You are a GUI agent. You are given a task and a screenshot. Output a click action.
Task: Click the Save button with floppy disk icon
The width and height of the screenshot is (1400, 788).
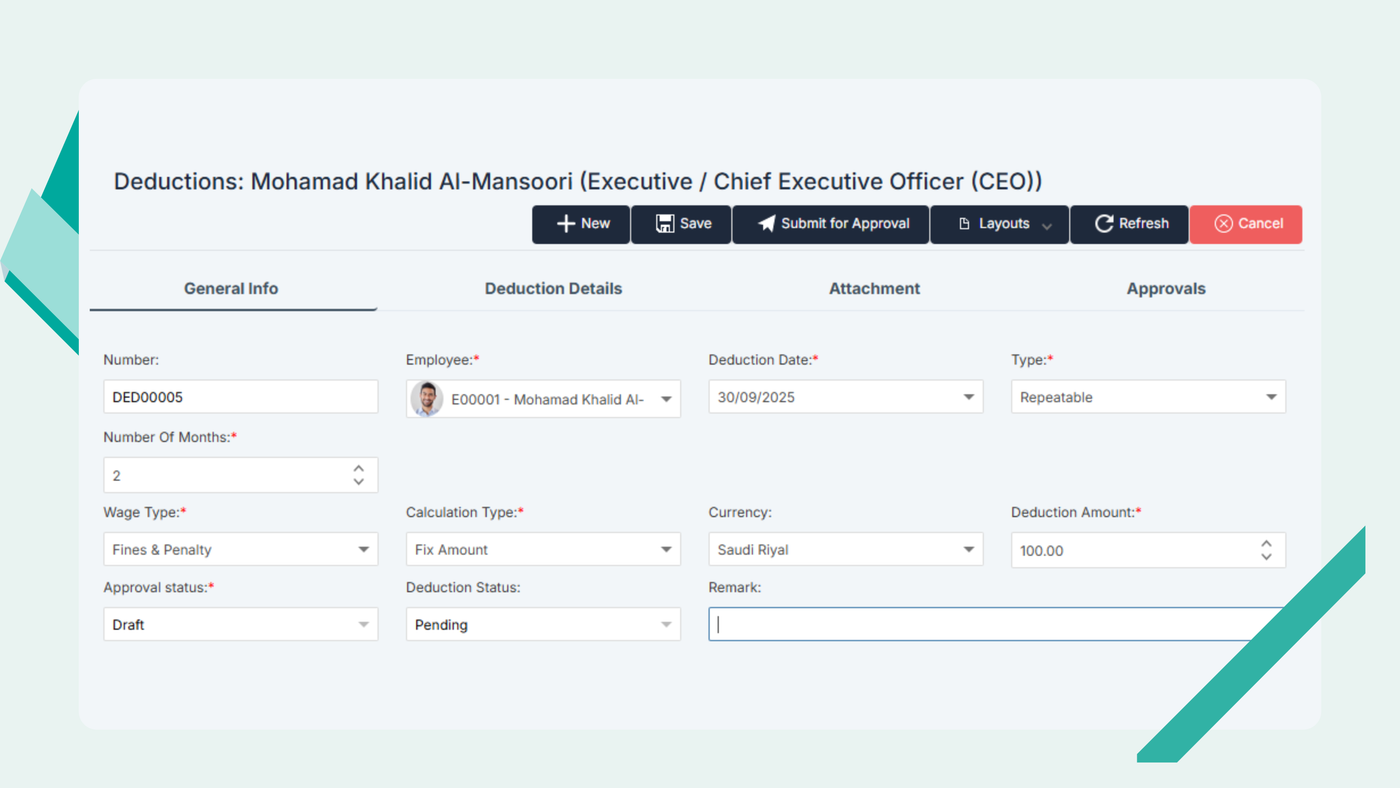[x=682, y=224]
